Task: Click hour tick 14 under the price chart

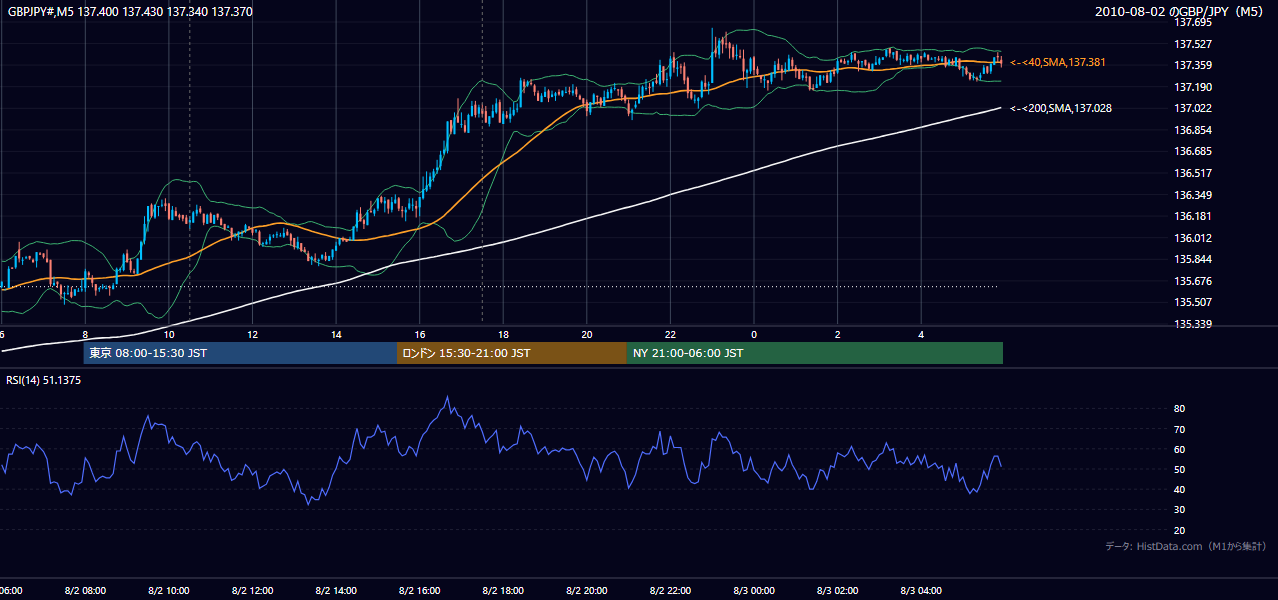Action: coord(336,334)
